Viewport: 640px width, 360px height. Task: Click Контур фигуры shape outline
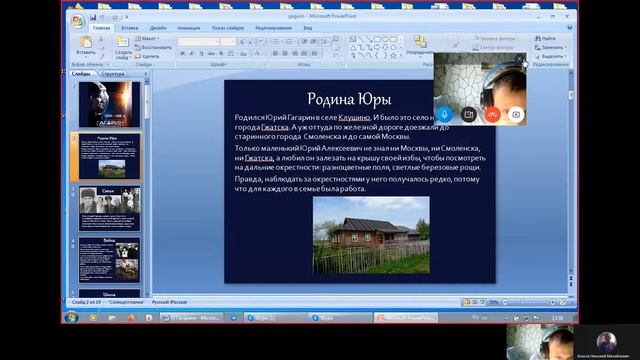(x=493, y=47)
